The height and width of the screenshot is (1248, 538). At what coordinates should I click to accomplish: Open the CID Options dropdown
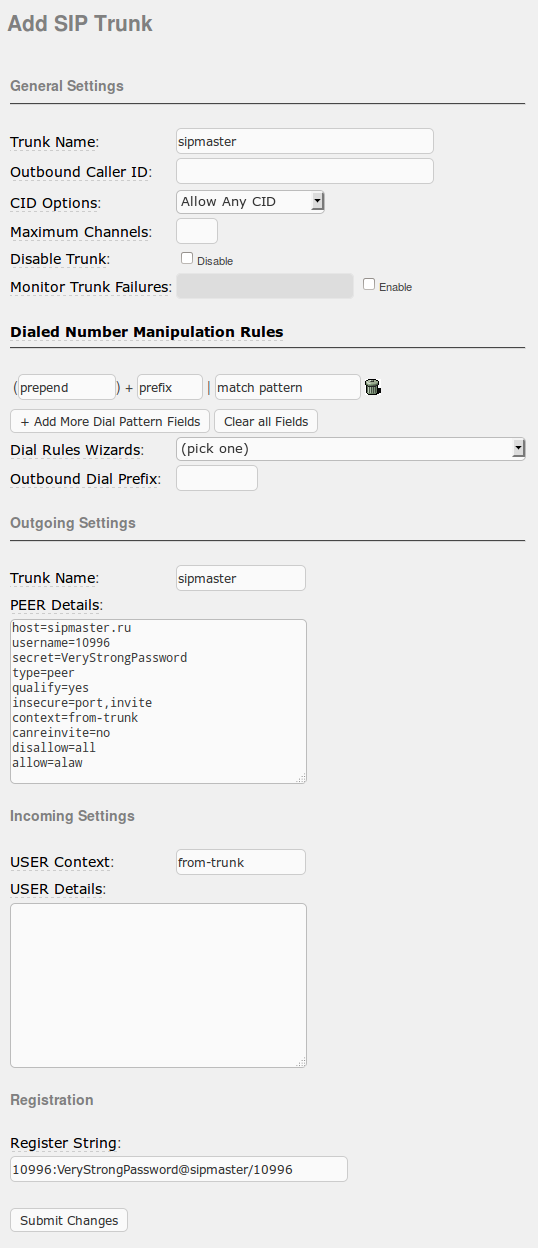tap(250, 202)
